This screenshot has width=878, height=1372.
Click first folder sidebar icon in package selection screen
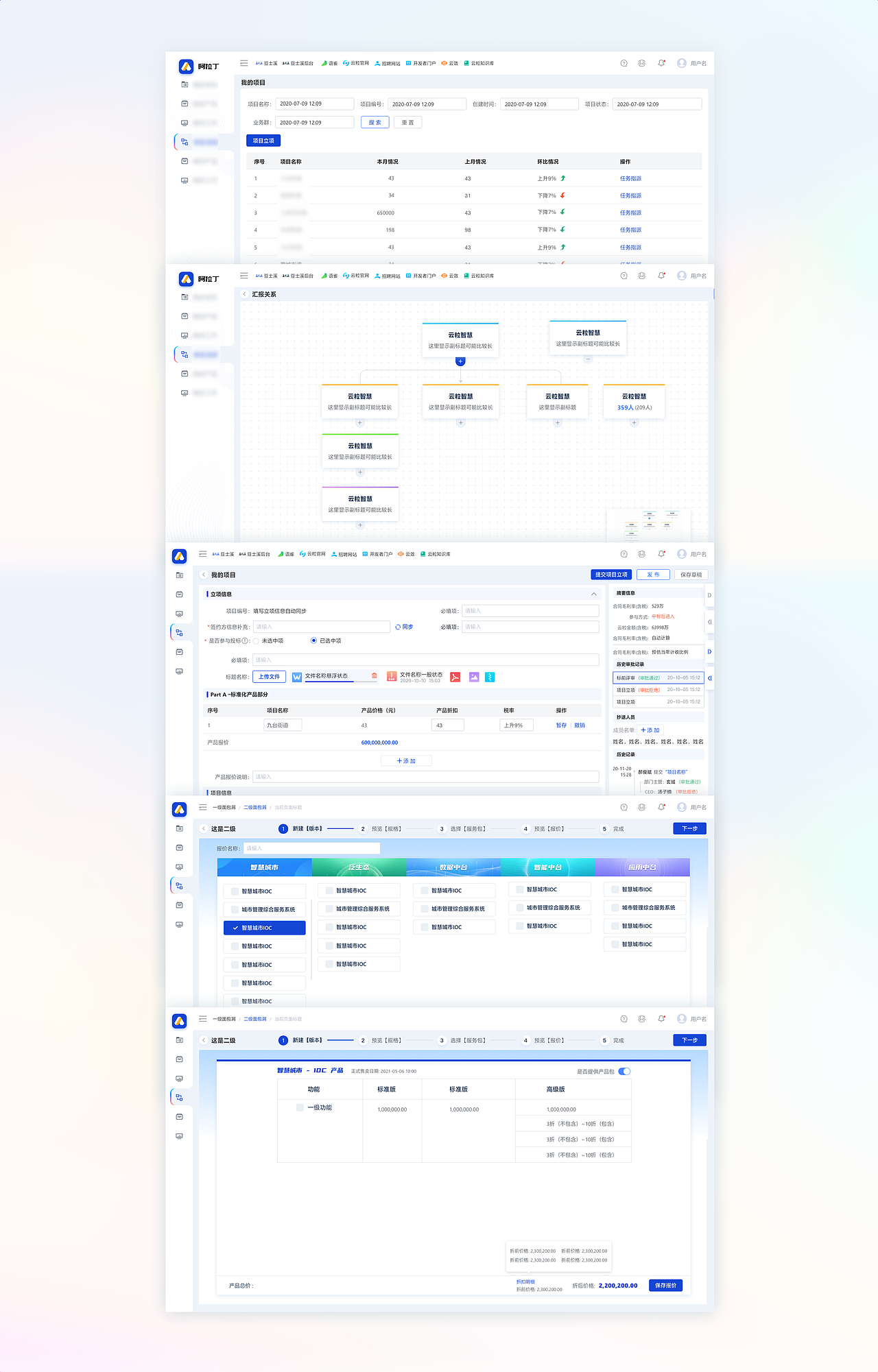click(179, 828)
